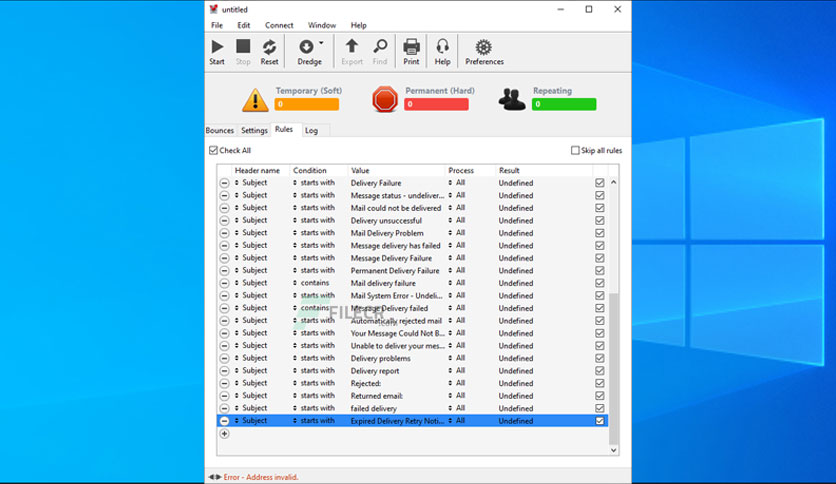This screenshot has height=484, width=836.
Task: Open the Help menu in menu bar
Action: [358, 25]
